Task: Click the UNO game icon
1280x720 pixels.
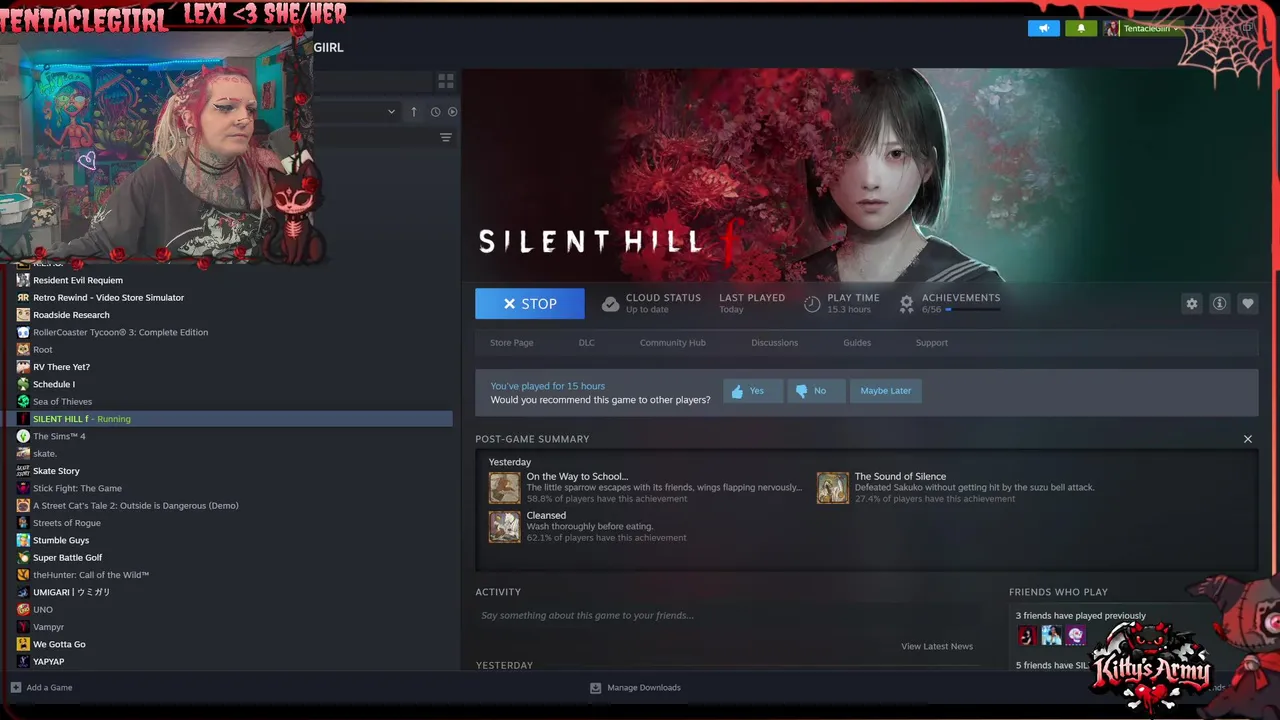Action: coord(23,610)
